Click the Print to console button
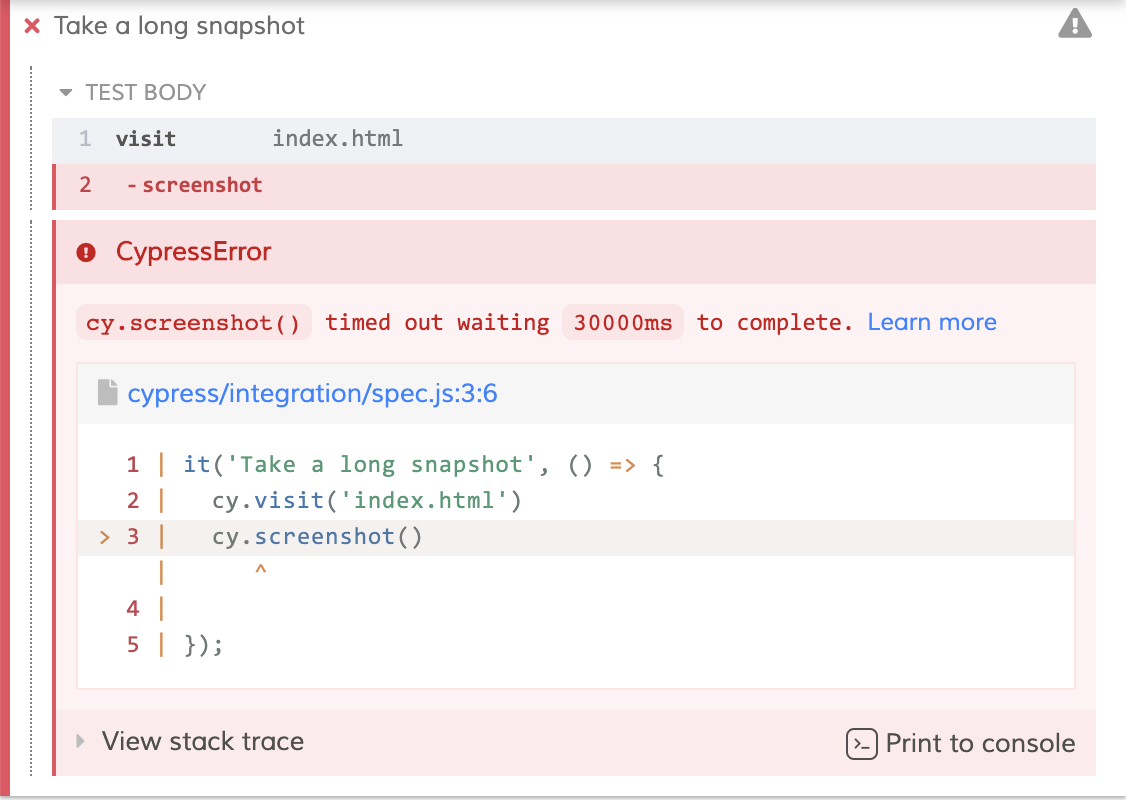Image resolution: width=1126 pixels, height=800 pixels. coord(979,743)
